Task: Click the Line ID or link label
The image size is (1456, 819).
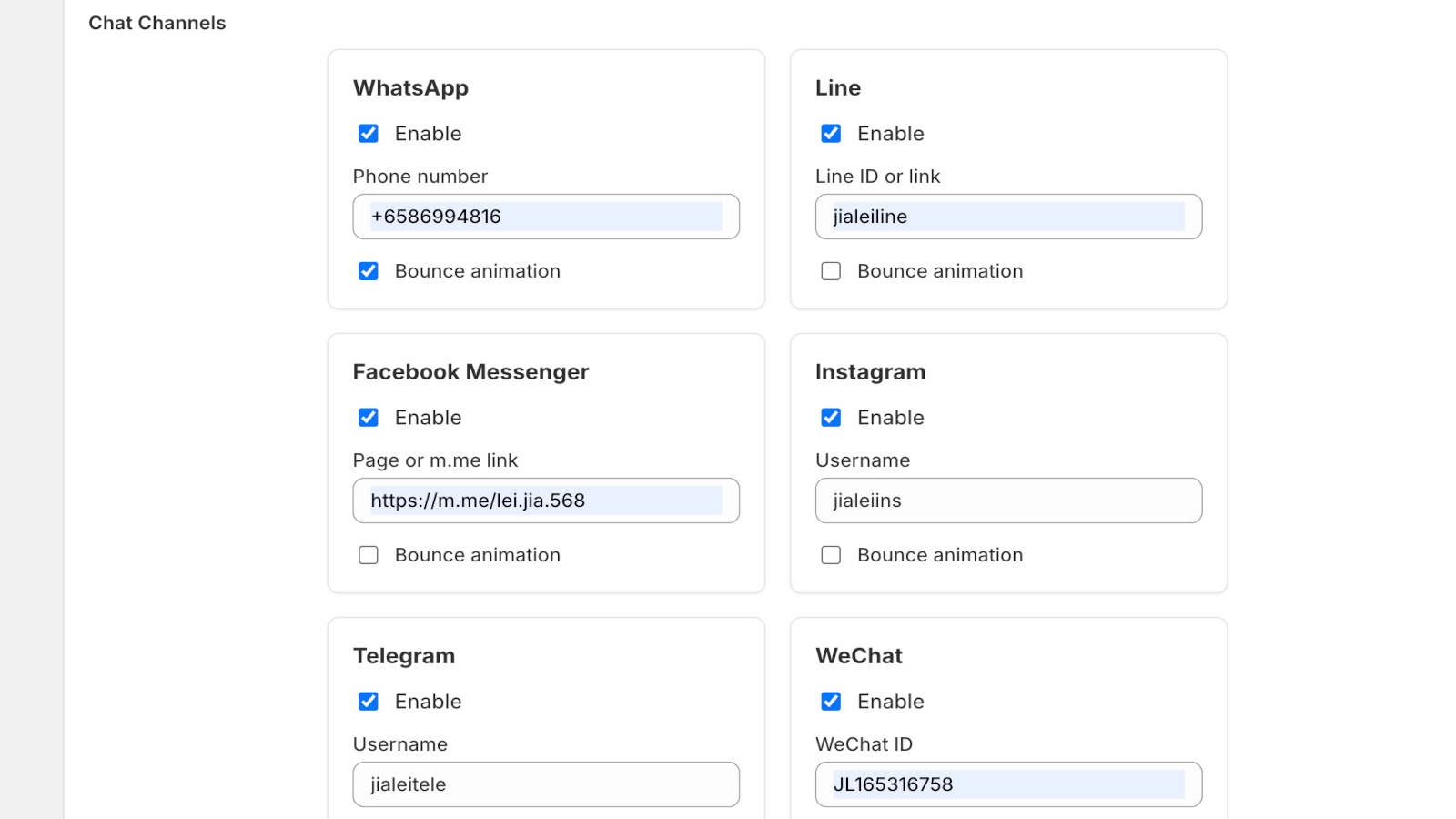Action: click(878, 177)
